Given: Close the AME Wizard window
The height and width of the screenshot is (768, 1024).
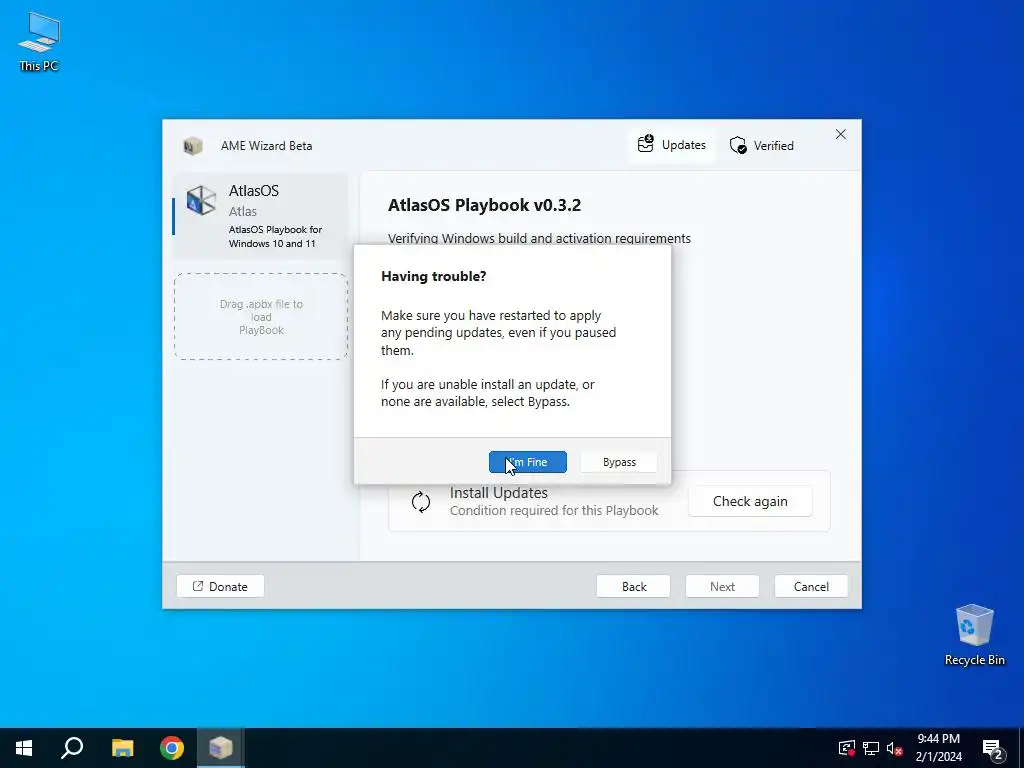Looking at the screenshot, I should 840,134.
